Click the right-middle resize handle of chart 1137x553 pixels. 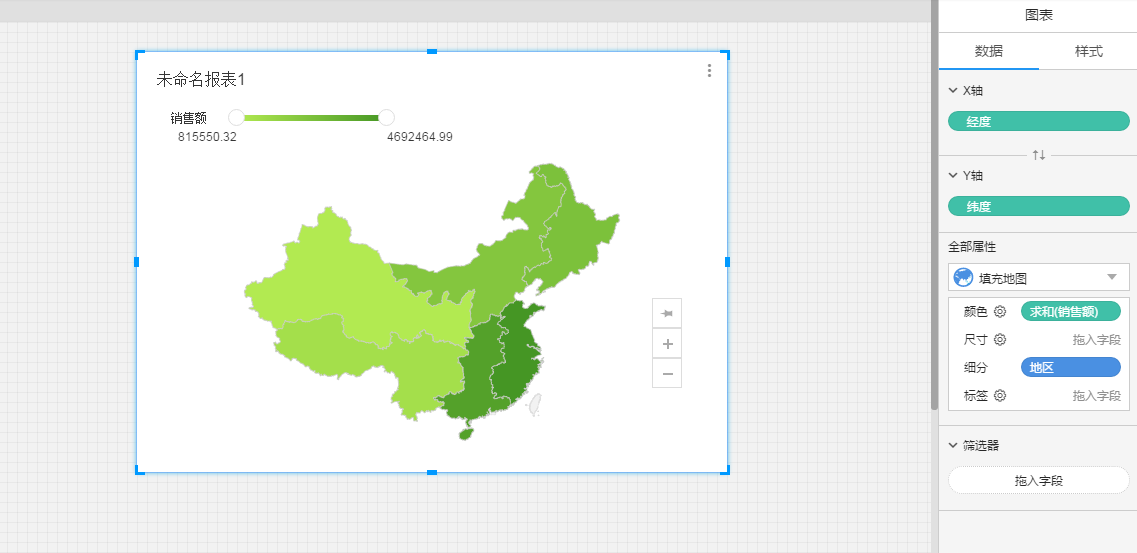pos(727,262)
